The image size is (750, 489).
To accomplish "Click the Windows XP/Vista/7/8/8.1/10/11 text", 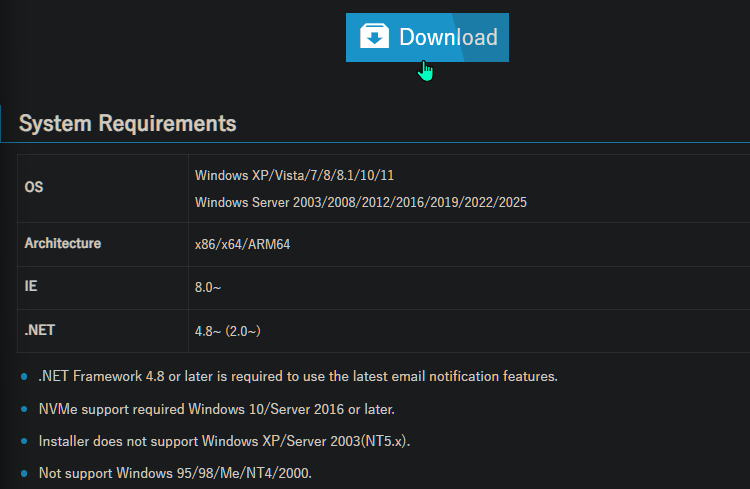I will [294, 175].
